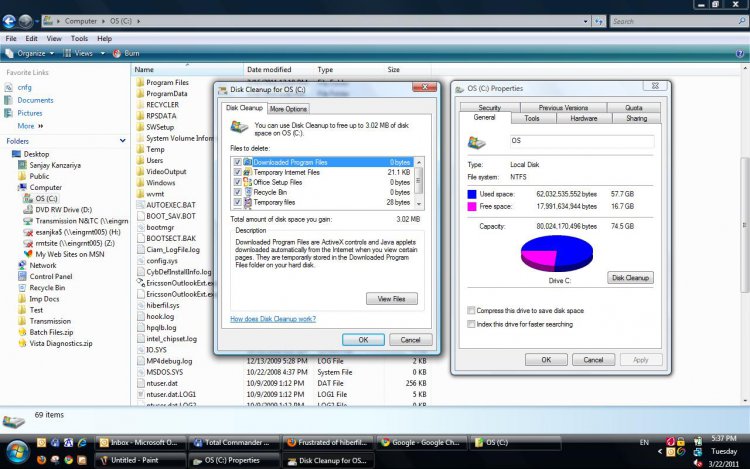
Task: Enable Index this drive for faster searching
Action: [x=471, y=324]
